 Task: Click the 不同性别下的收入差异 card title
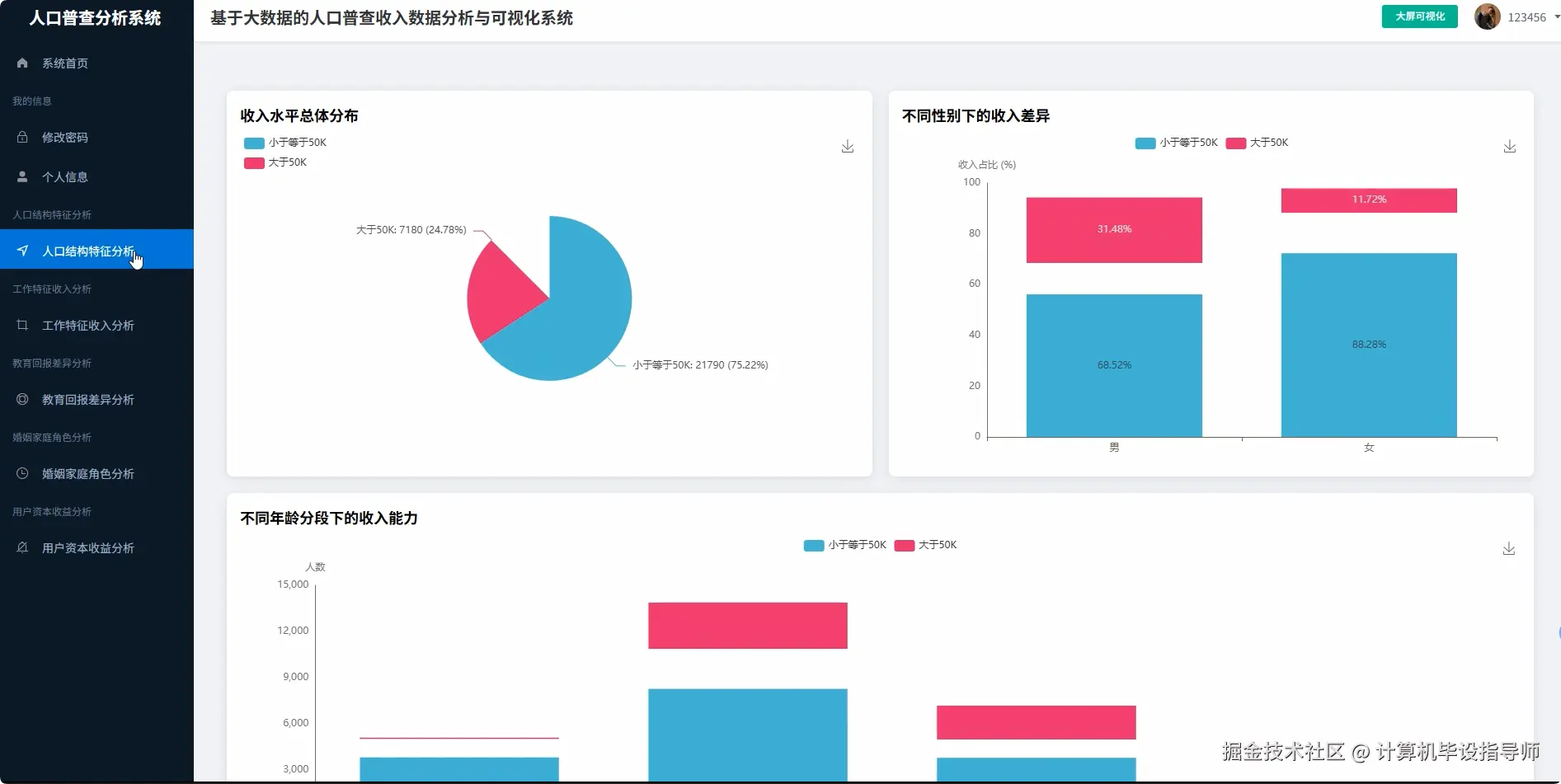click(x=976, y=116)
